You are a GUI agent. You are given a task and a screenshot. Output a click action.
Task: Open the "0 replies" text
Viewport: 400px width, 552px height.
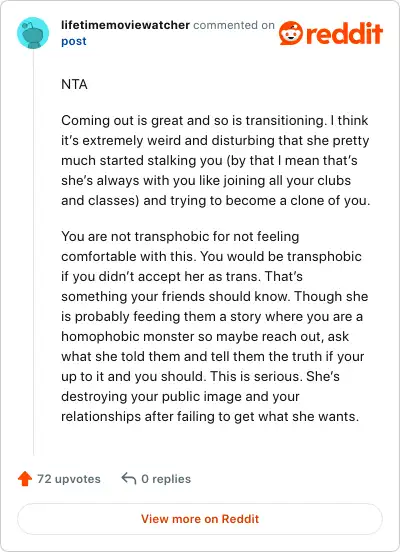tap(166, 479)
